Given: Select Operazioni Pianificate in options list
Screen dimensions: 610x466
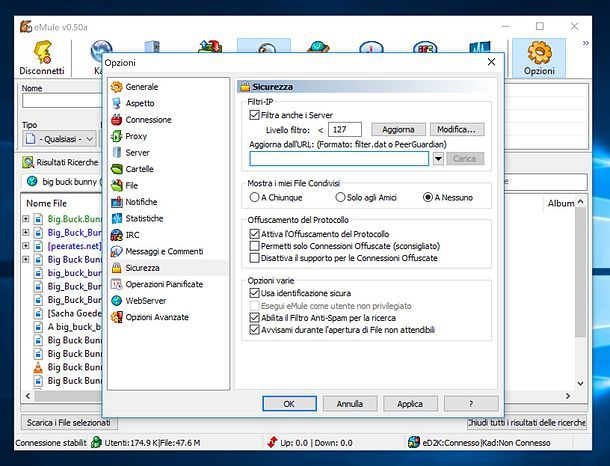Looking at the screenshot, I should (x=163, y=284).
